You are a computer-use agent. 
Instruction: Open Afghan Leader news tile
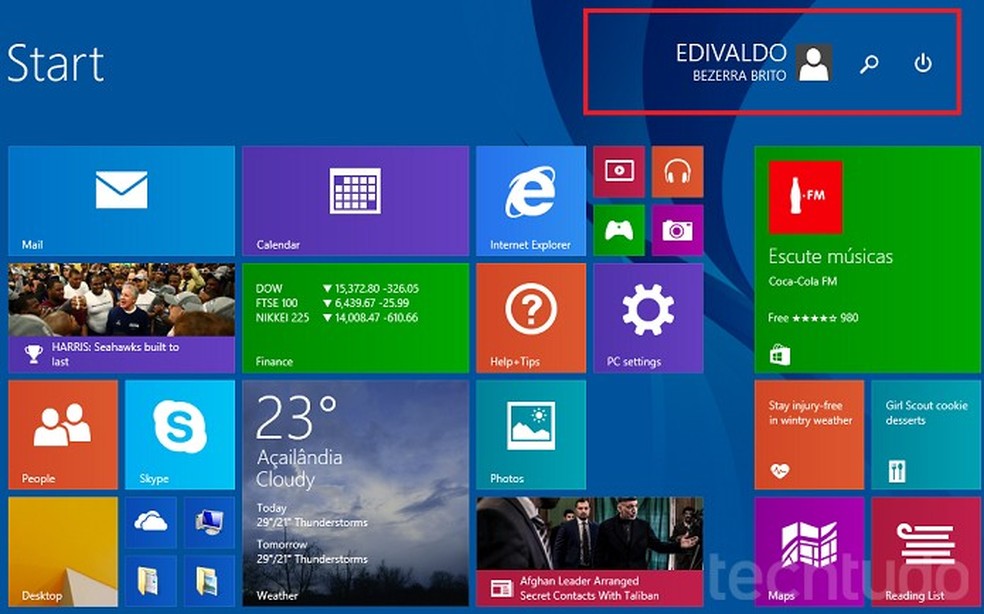coord(589,551)
